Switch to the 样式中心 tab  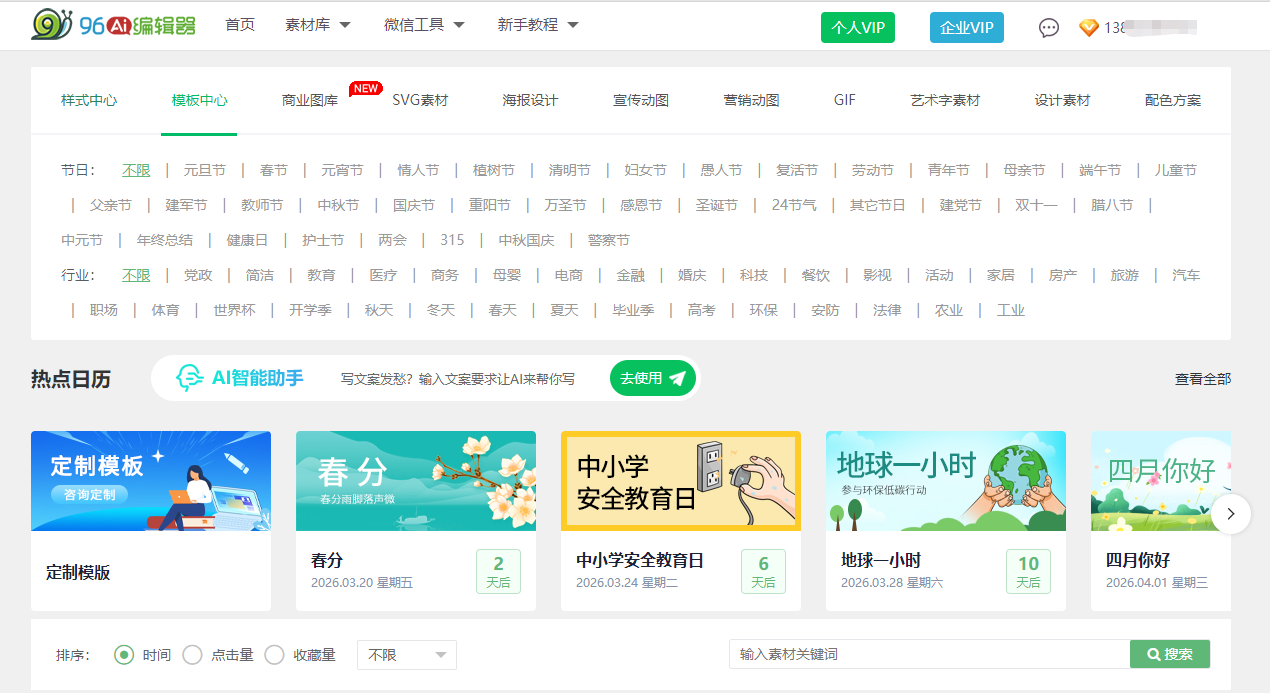pyautogui.click(x=89, y=100)
